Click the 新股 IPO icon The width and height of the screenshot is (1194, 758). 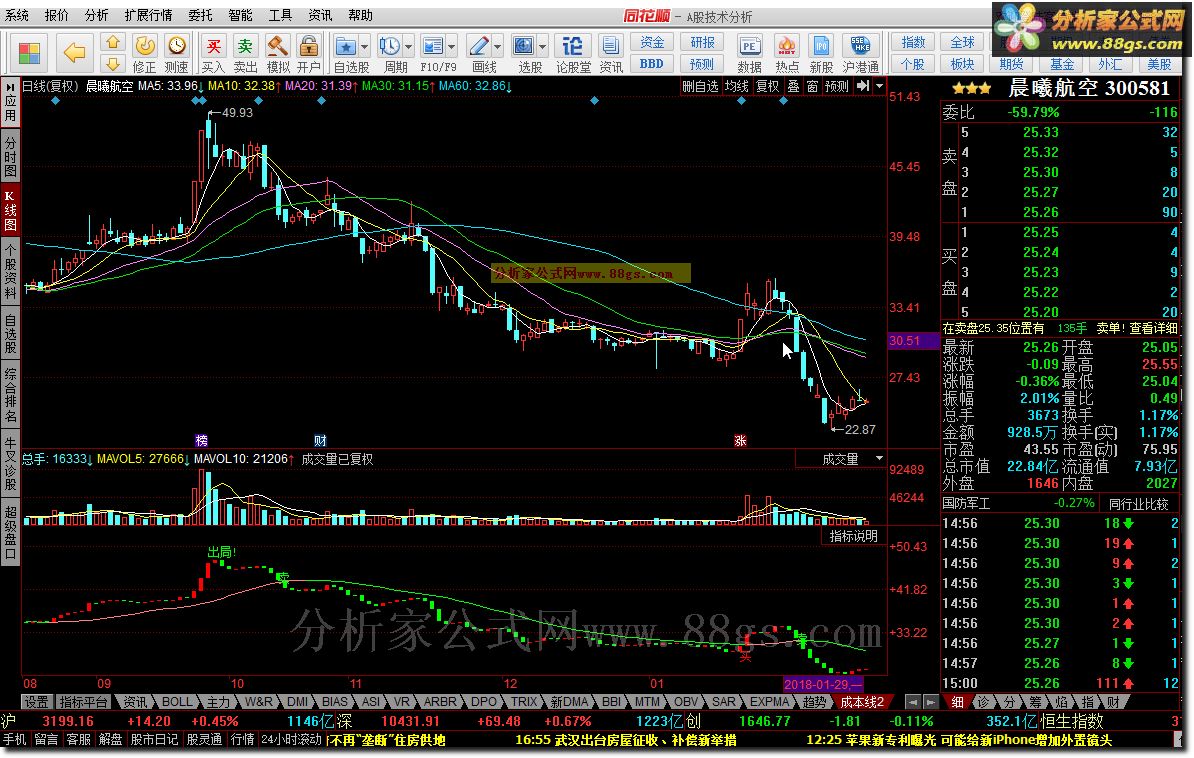(821, 53)
